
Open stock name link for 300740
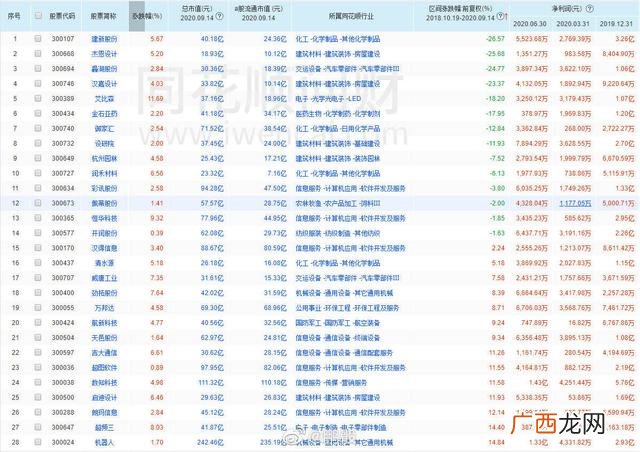coord(104,129)
